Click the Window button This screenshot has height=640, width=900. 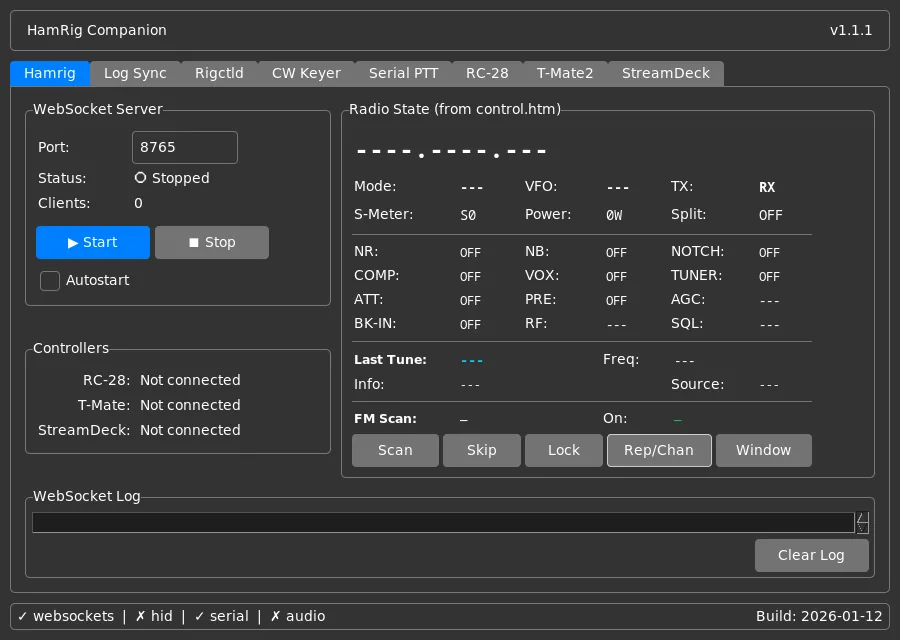pyautogui.click(x=763, y=451)
